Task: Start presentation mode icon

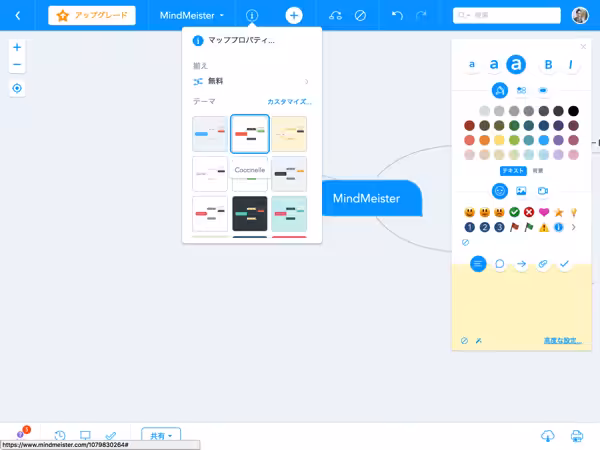Action: coord(85,435)
